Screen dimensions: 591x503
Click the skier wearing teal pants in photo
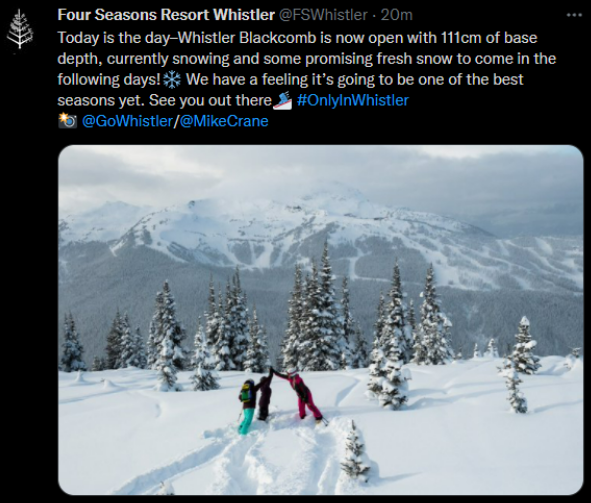coord(247,406)
